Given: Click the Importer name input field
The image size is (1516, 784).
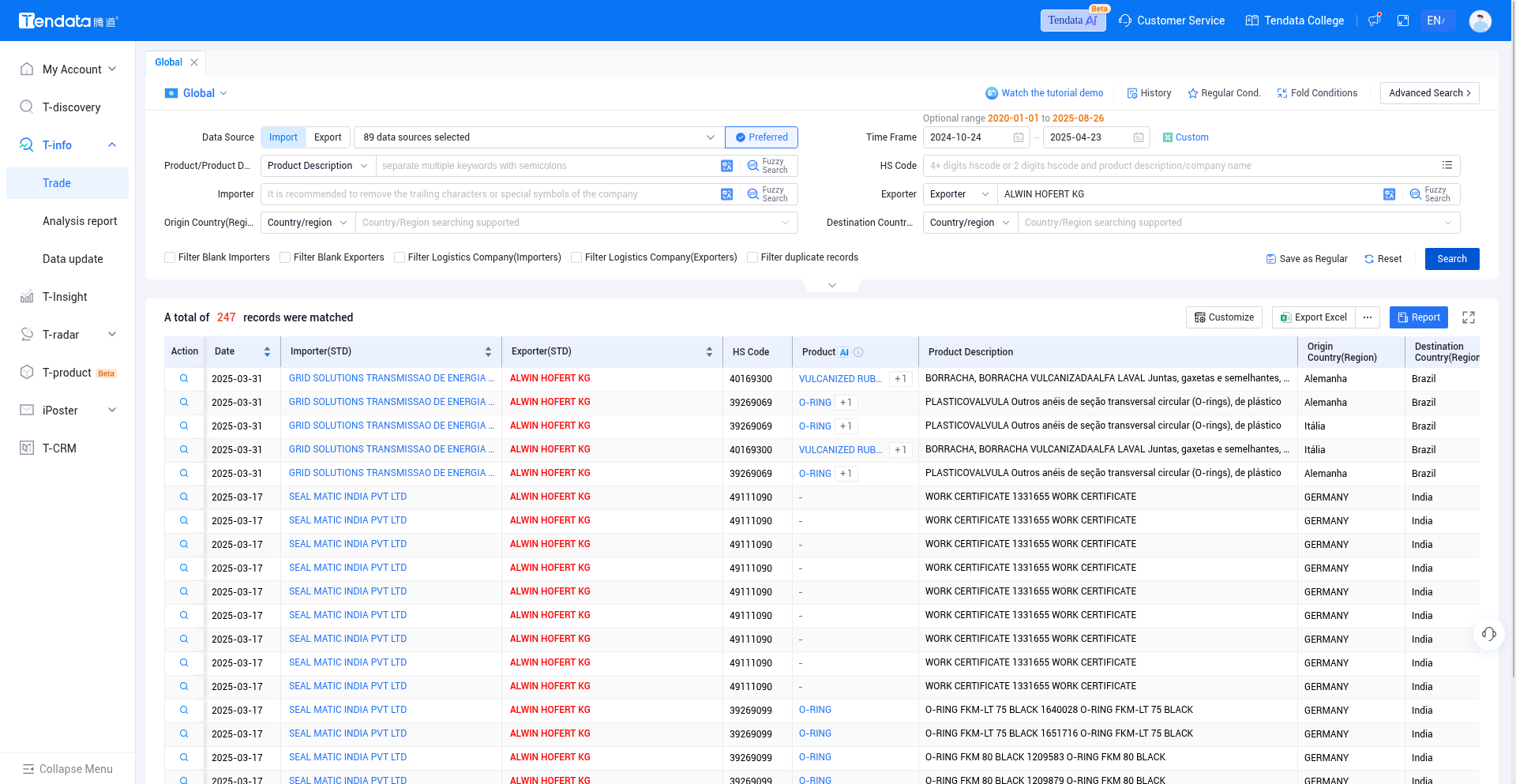Looking at the screenshot, I should click(490, 194).
